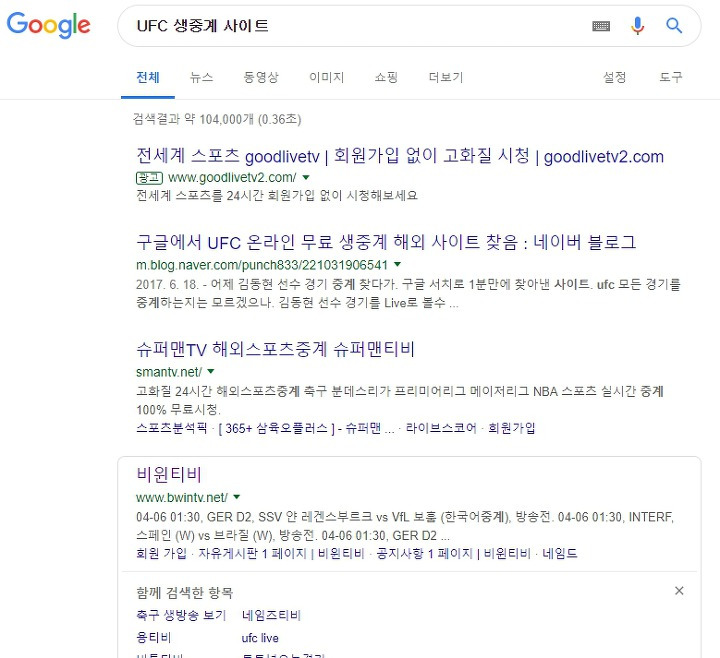Open 도구 options
Screen dimensions: 720x658
(671, 77)
